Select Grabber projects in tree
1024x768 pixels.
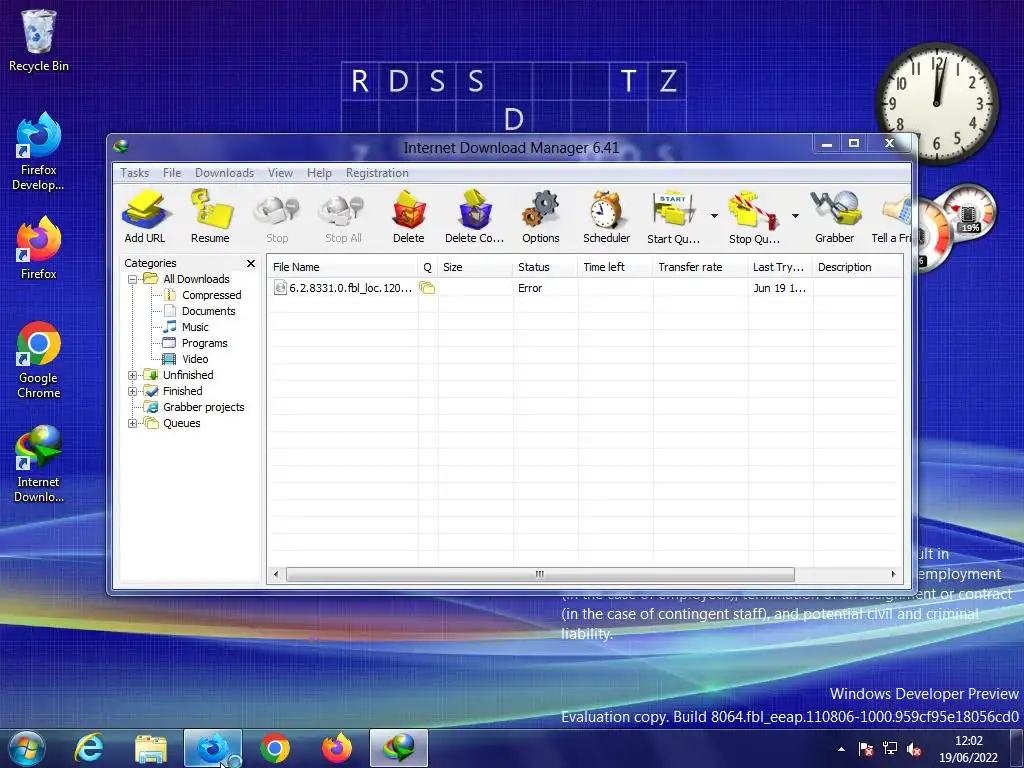(x=204, y=408)
